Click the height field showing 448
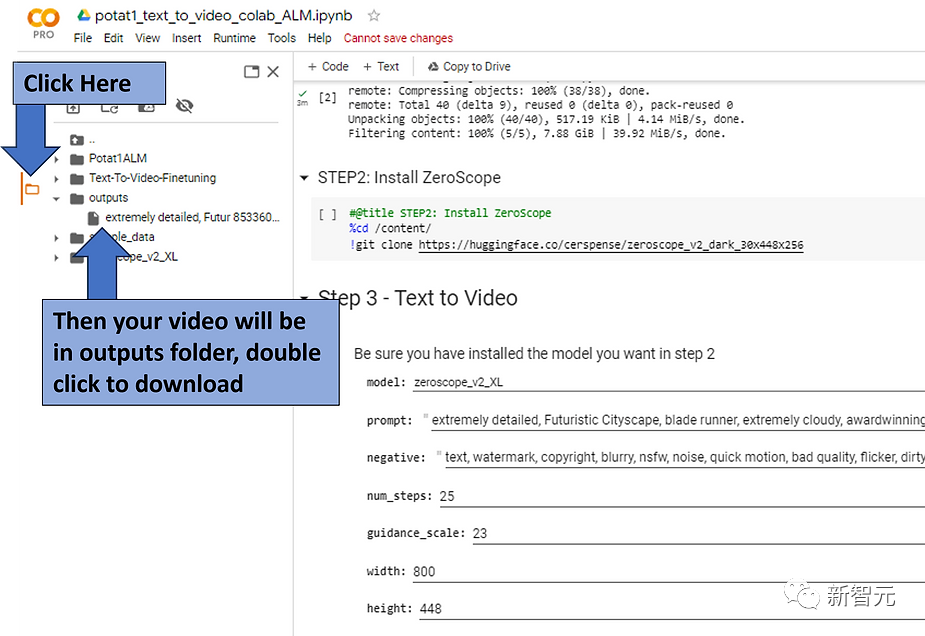The height and width of the screenshot is (636, 925). 672,609
